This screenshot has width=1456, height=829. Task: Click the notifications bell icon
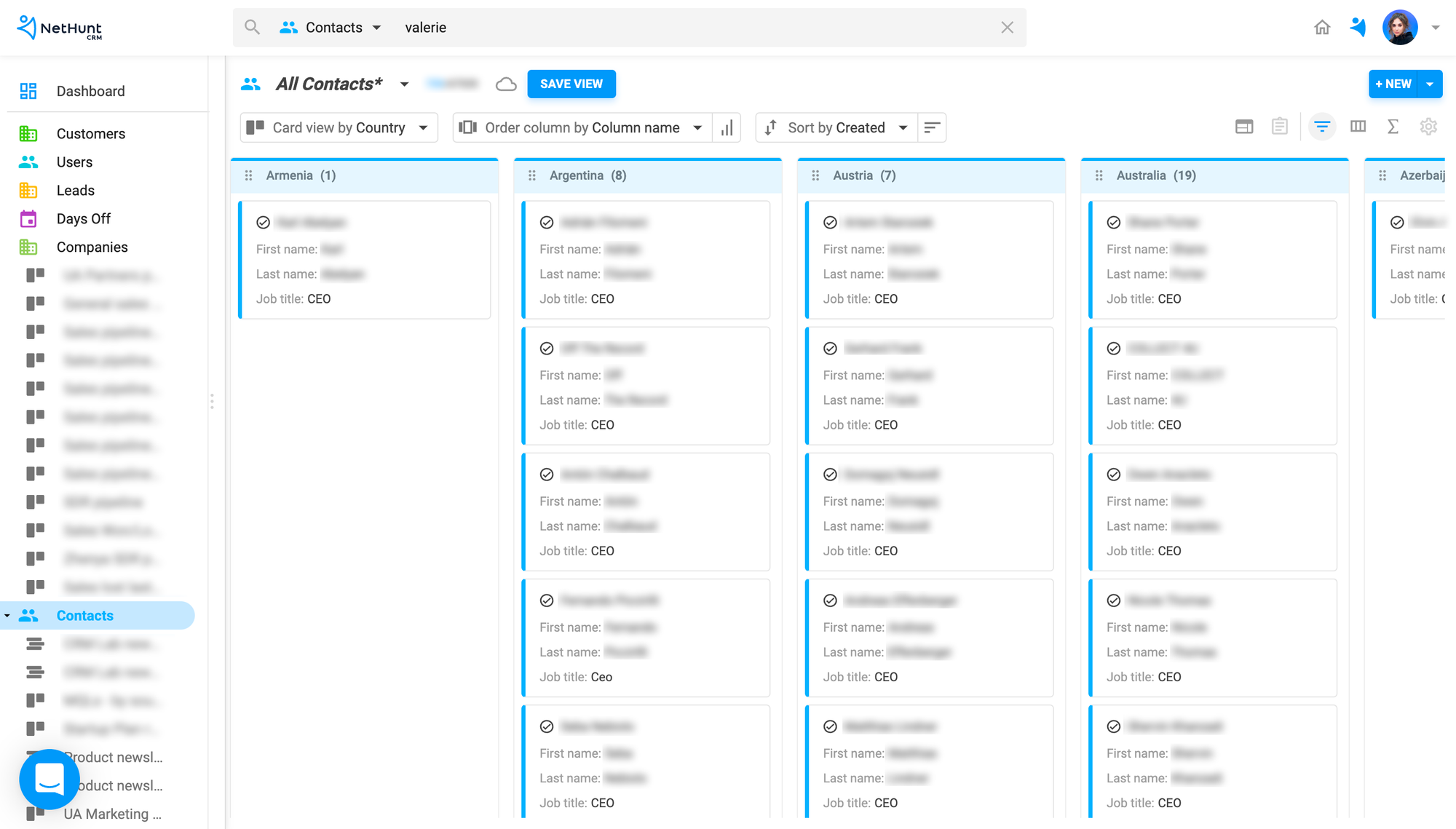(x=1357, y=27)
